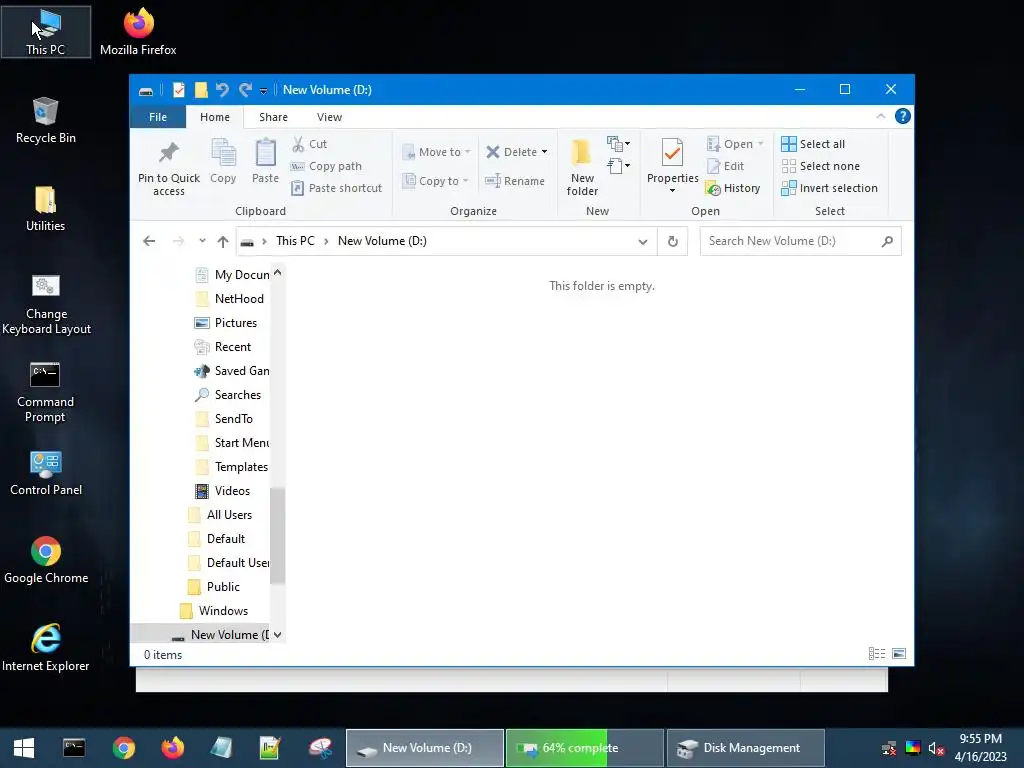The width and height of the screenshot is (1024, 768).
Task: Click Select none in ribbon
Action: click(x=820, y=166)
